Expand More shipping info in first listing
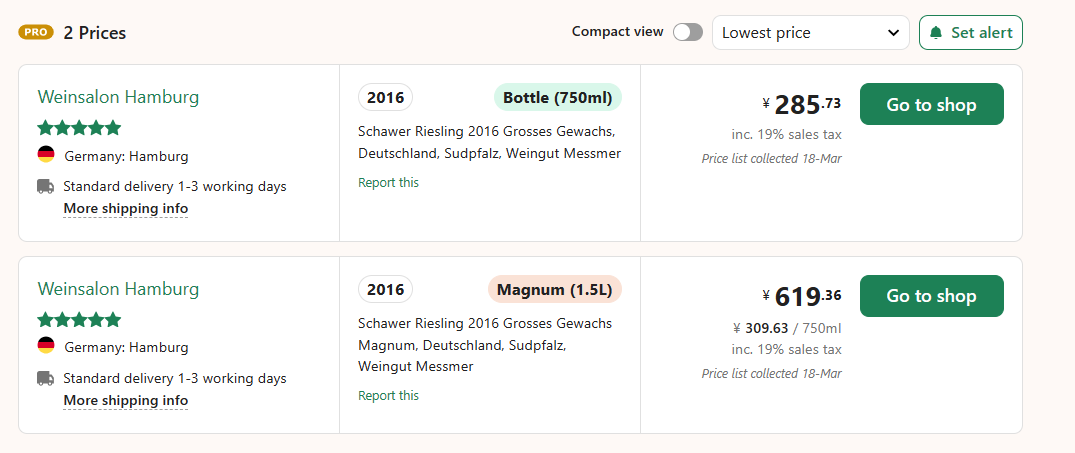 [x=125, y=208]
